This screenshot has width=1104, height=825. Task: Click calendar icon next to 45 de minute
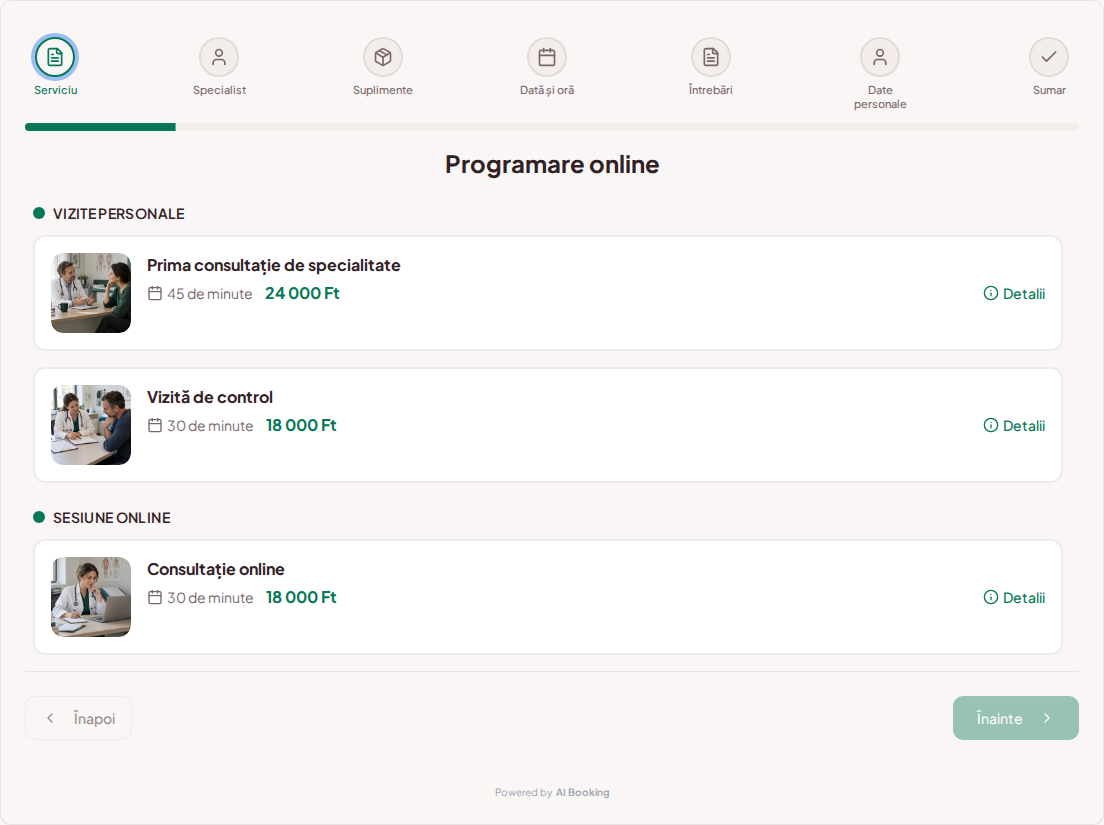pos(155,294)
